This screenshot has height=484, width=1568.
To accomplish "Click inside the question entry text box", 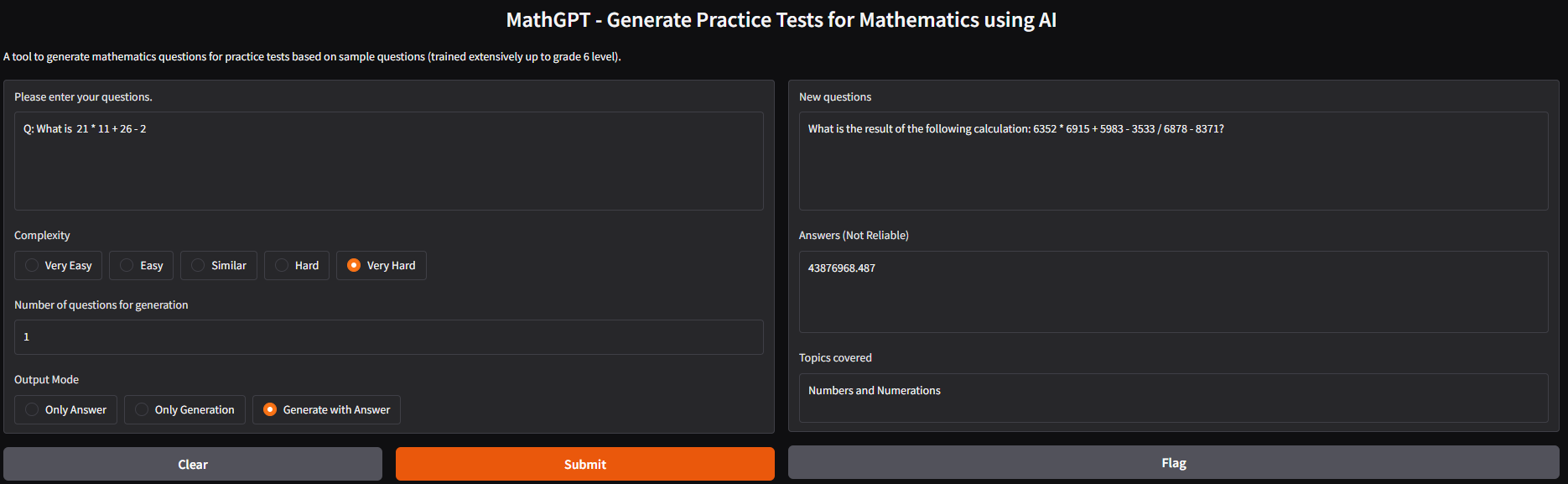I will click(388, 161).
